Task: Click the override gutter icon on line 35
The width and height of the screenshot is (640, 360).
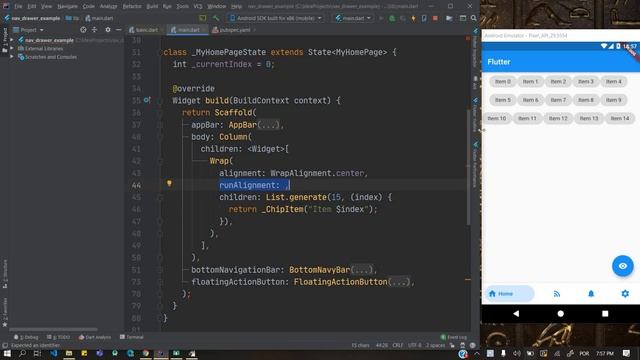Action: coord(147,100)
